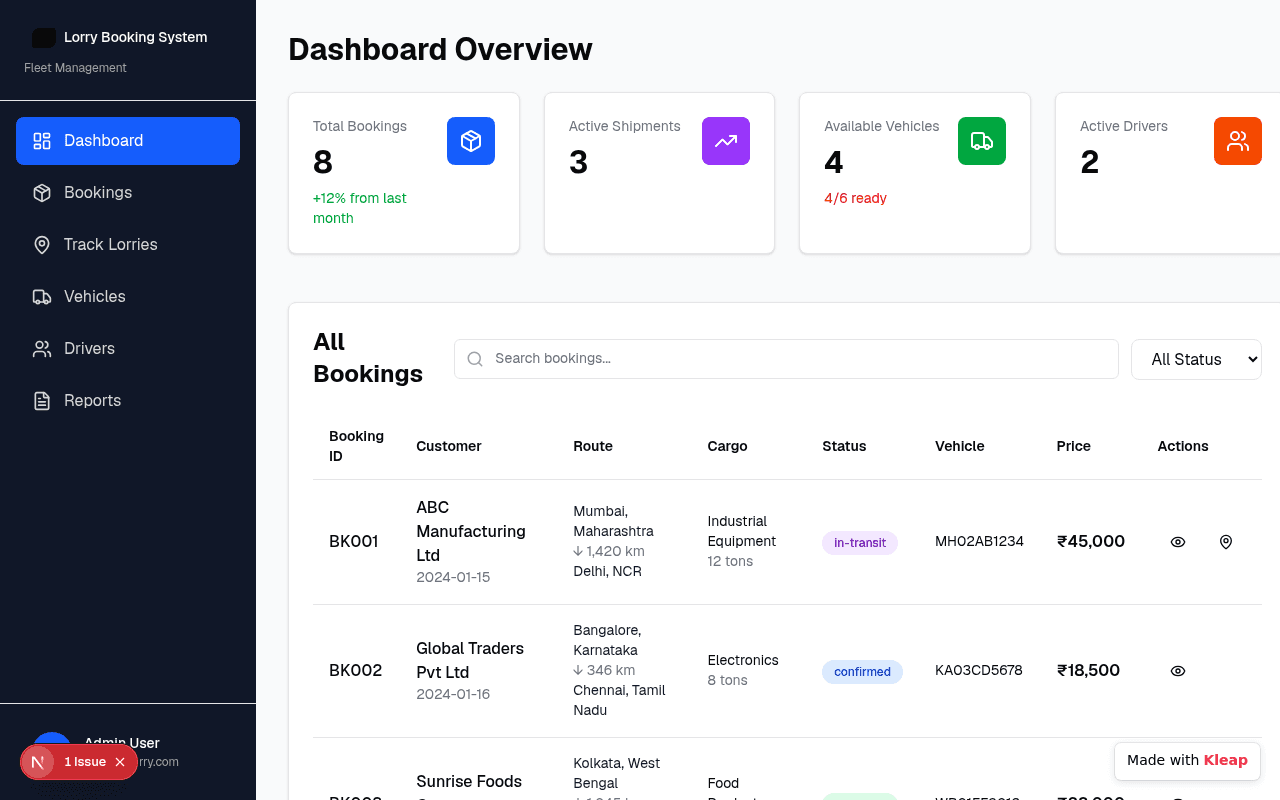Click the orange Active Drivers icon
Screen dimensions: 1280x800
(1238, 141)
